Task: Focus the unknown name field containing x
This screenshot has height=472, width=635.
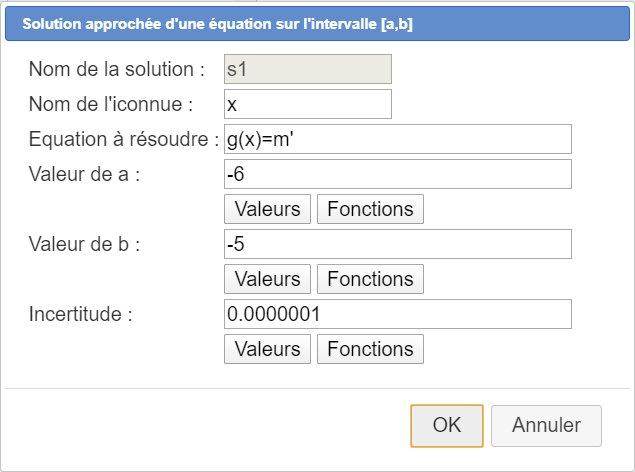Action: pos(307,104)
